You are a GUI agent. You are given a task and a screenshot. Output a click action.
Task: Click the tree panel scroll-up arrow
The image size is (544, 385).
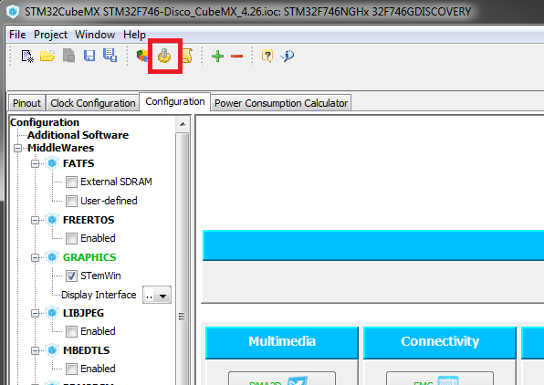(x=182, y=124)
